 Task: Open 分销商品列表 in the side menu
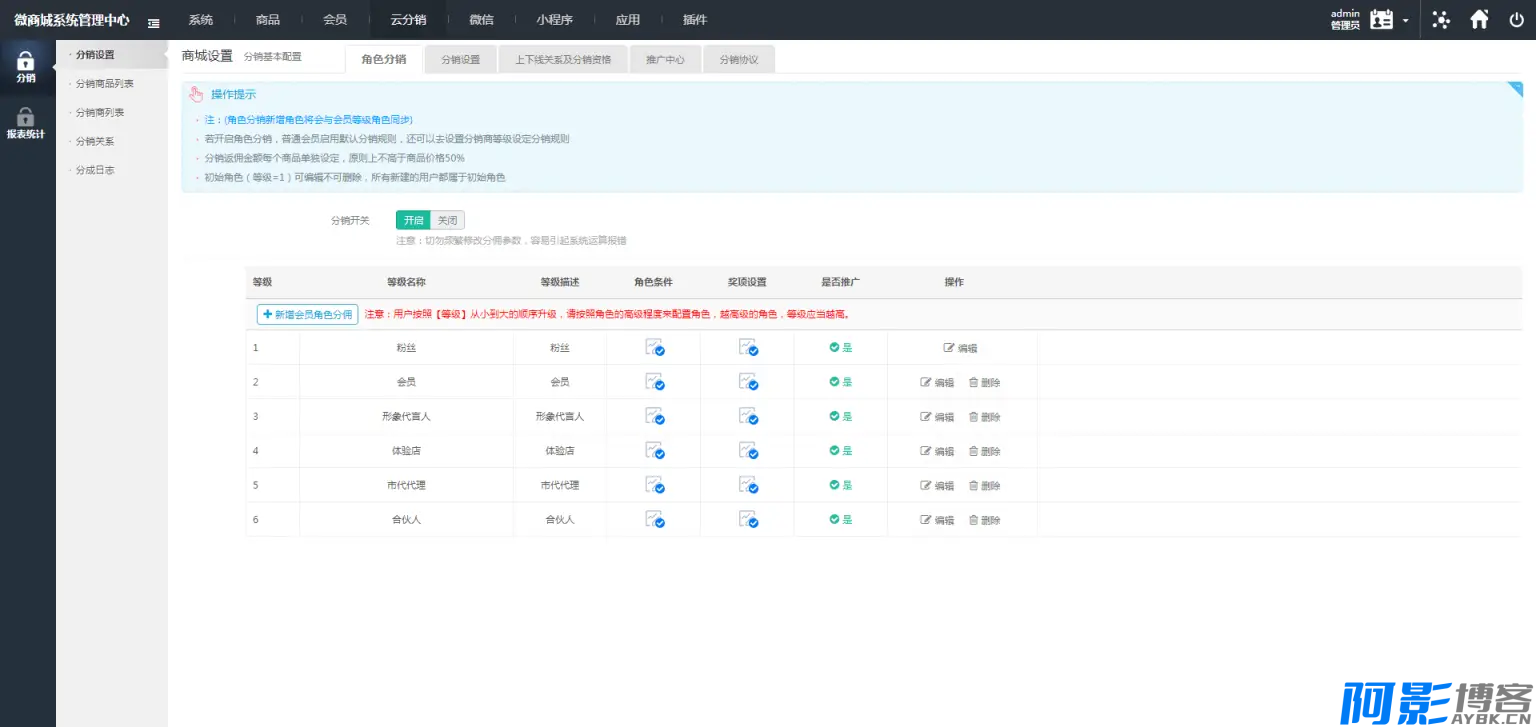pos(105,84)
